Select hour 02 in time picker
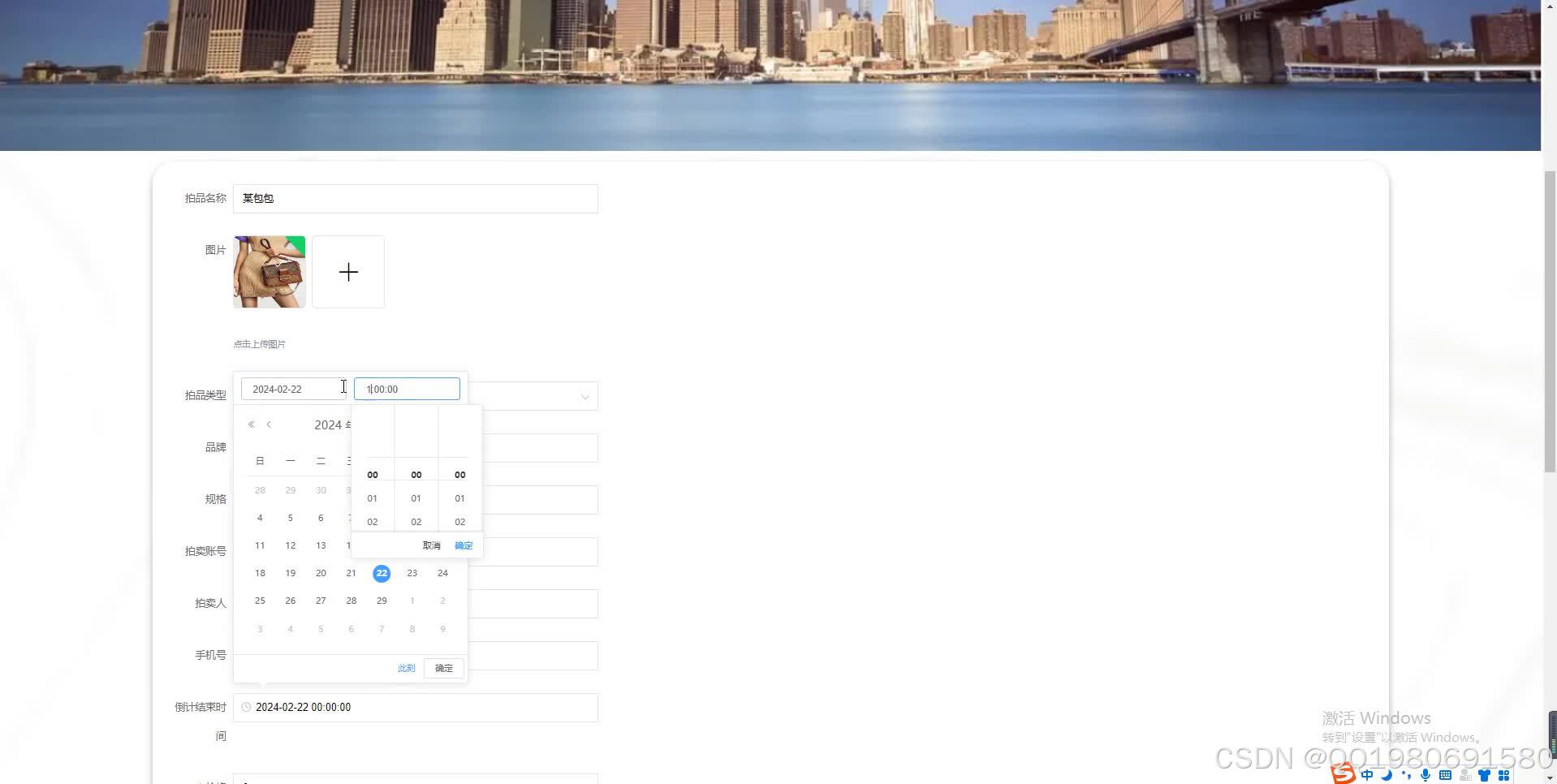1557x784 pixels. point(373,522)
